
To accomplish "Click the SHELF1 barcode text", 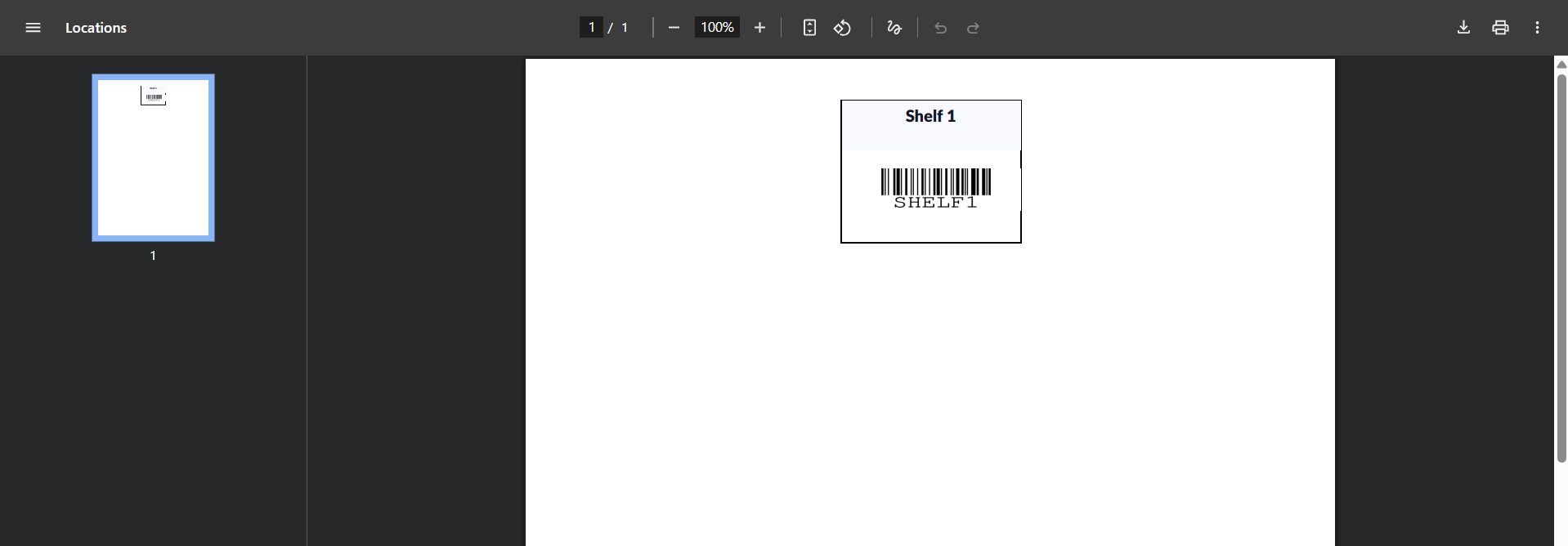I will [x=935, y=203].
